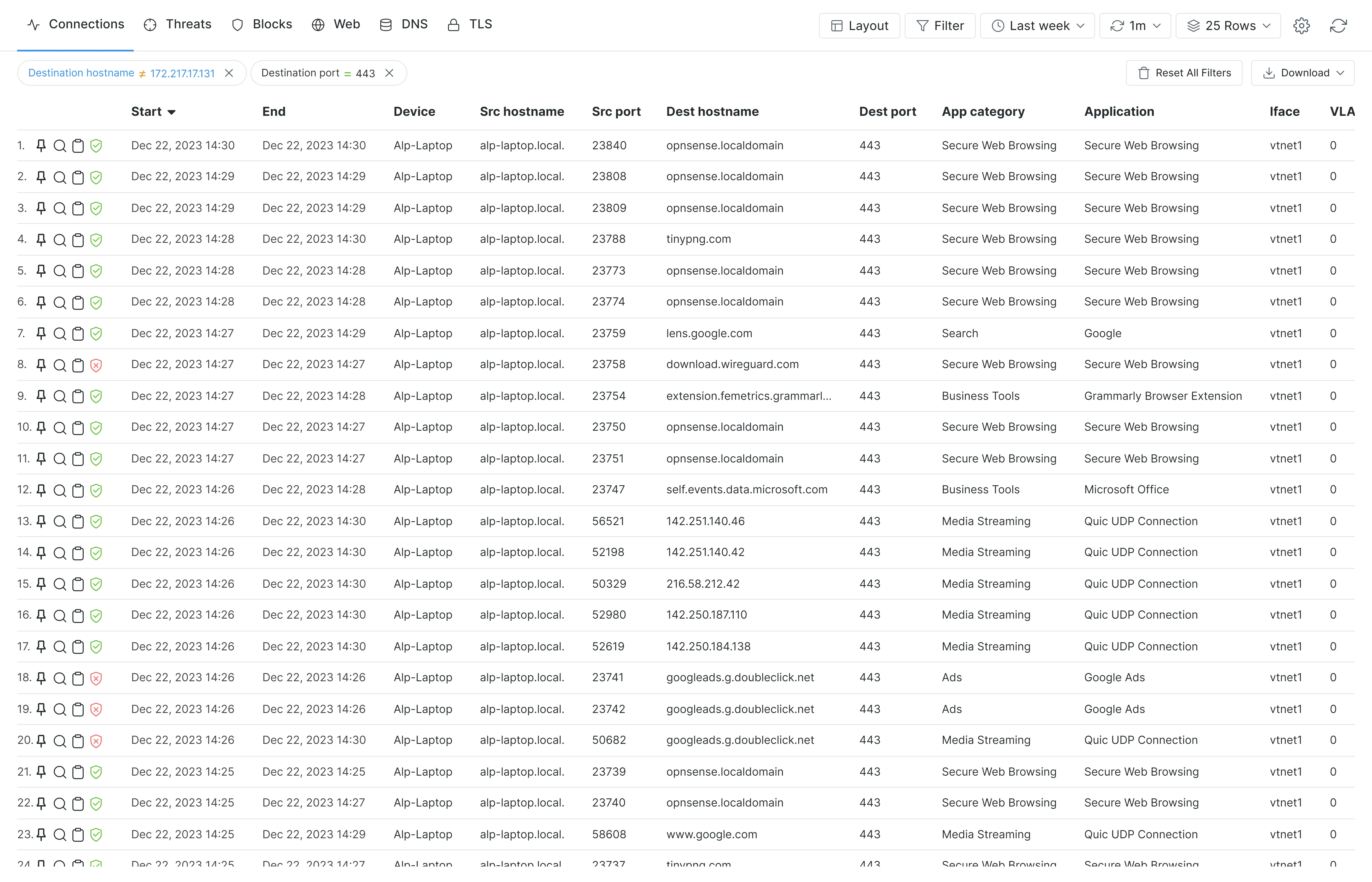This screenshot has width=1372, height=882.
Task: Click the Layout button
Action: pyautogui.click(x=859, y=26)
